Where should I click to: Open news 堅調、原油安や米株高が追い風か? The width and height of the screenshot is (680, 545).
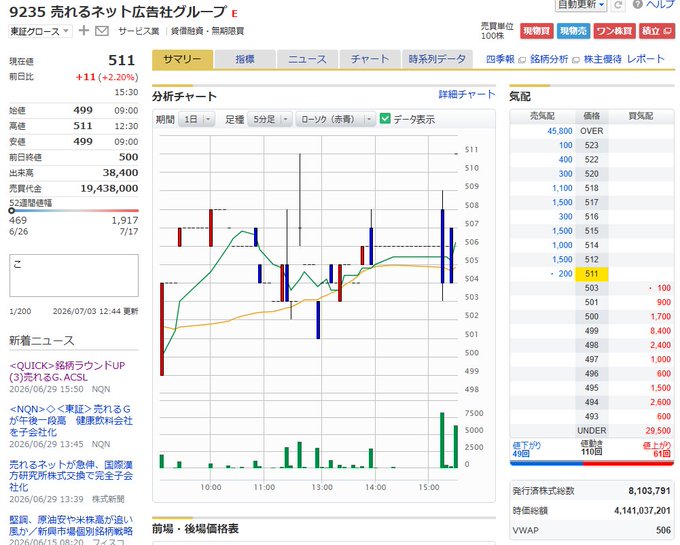[x=71, y=525]
